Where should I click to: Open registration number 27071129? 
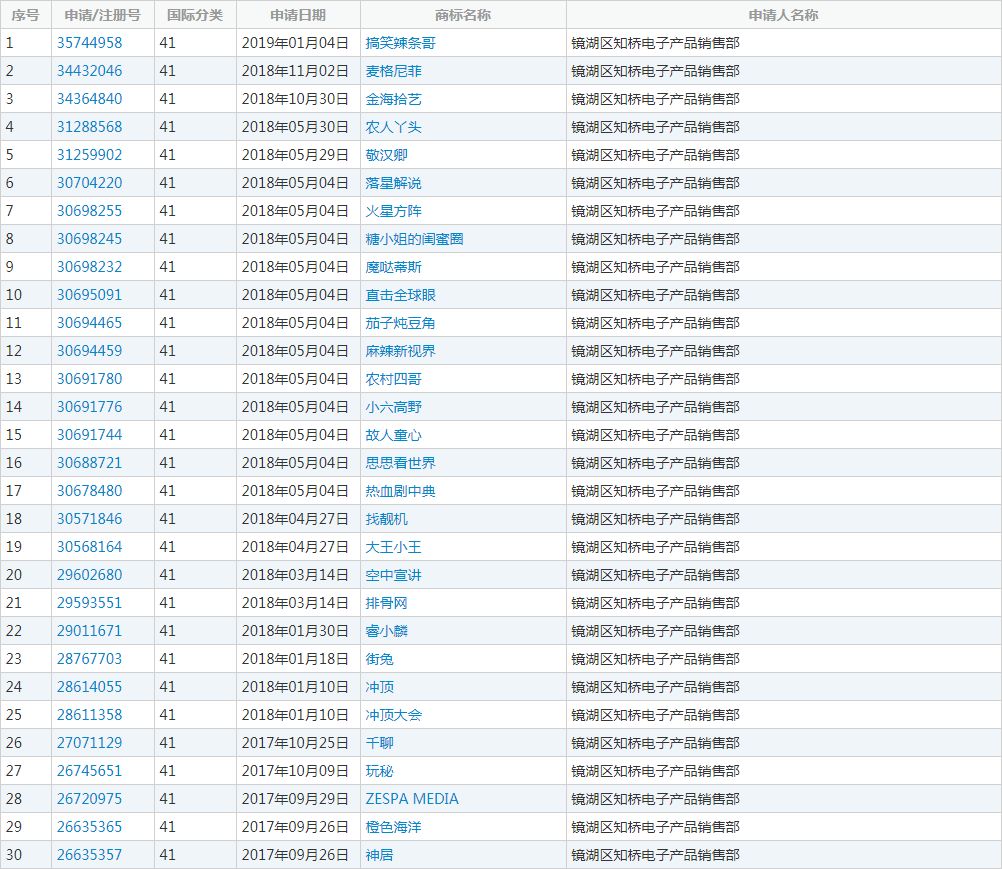(x=89, y=743)
